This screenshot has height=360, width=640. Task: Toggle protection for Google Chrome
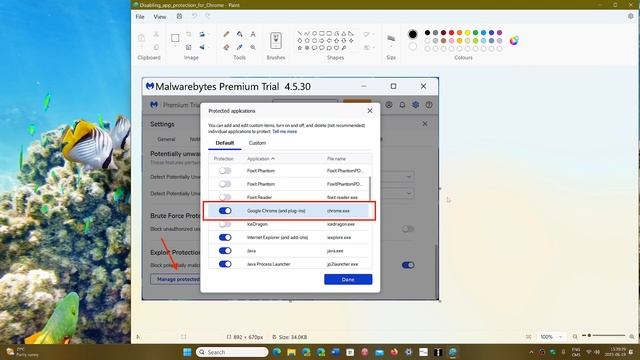(x=225, y=211)
